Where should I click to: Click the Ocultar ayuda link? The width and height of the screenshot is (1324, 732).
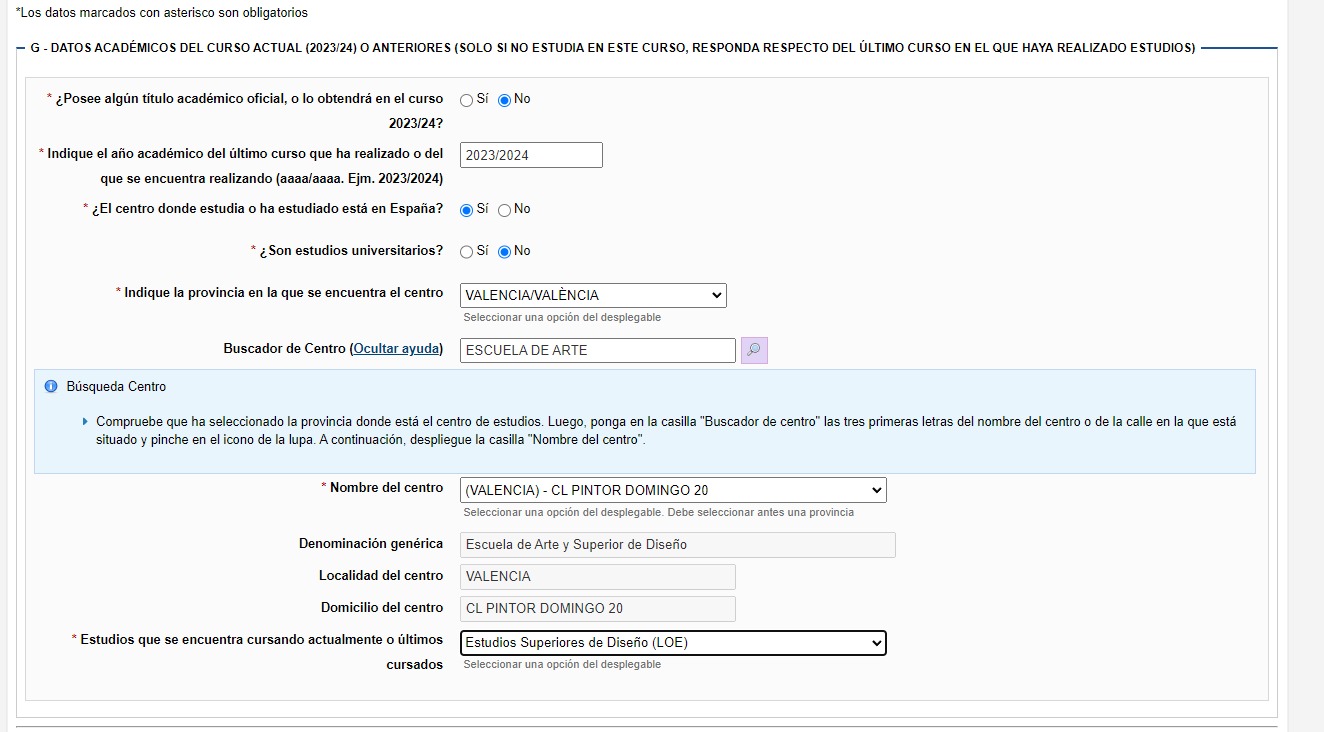pos(395,349)
